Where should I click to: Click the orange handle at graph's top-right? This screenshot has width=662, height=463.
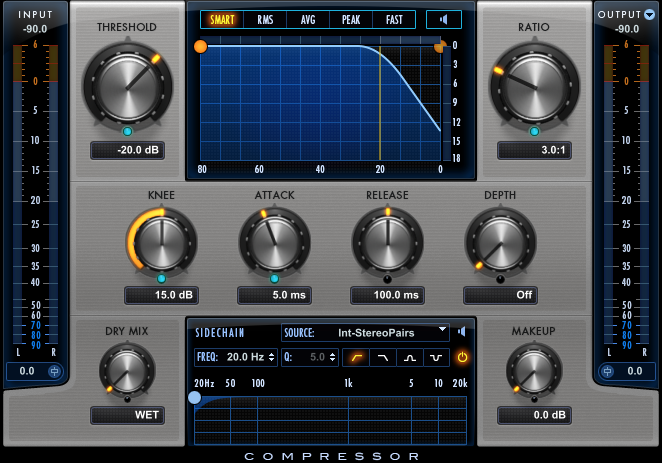coord(440,46)
